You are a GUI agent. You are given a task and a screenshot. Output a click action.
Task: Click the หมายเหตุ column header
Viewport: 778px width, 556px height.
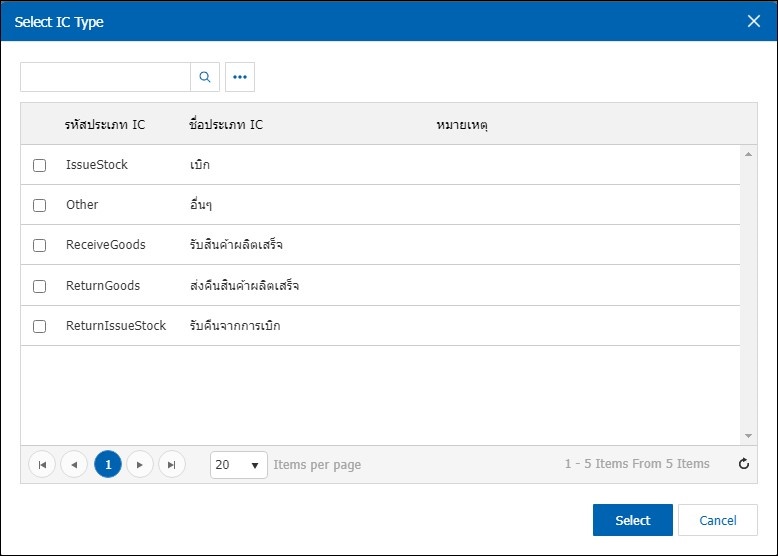click(x=462, y=124)
